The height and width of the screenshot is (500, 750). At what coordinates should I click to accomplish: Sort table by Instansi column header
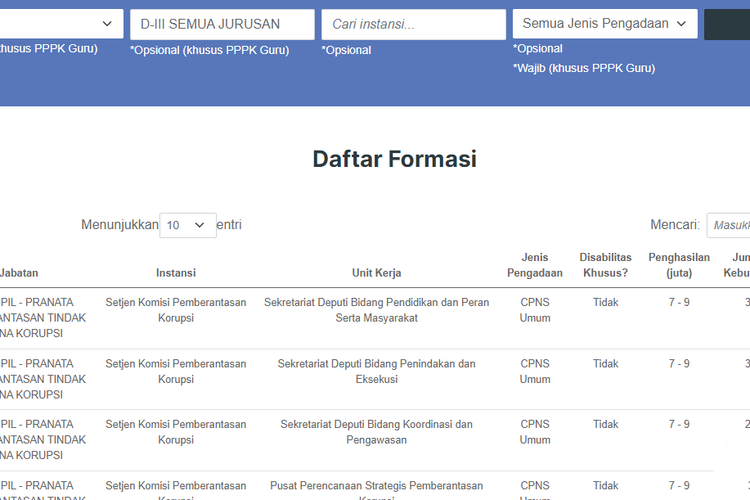pyautogui.click(x=176, y=273)
